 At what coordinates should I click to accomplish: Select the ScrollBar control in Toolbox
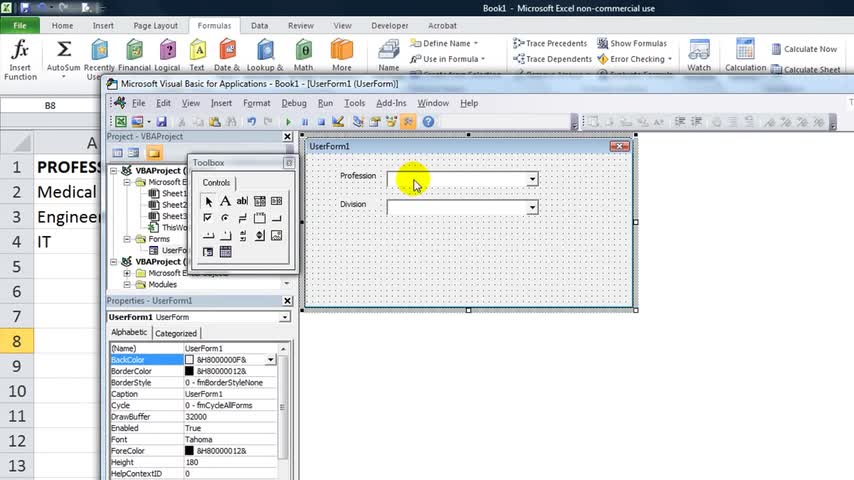tap(242, 235)
